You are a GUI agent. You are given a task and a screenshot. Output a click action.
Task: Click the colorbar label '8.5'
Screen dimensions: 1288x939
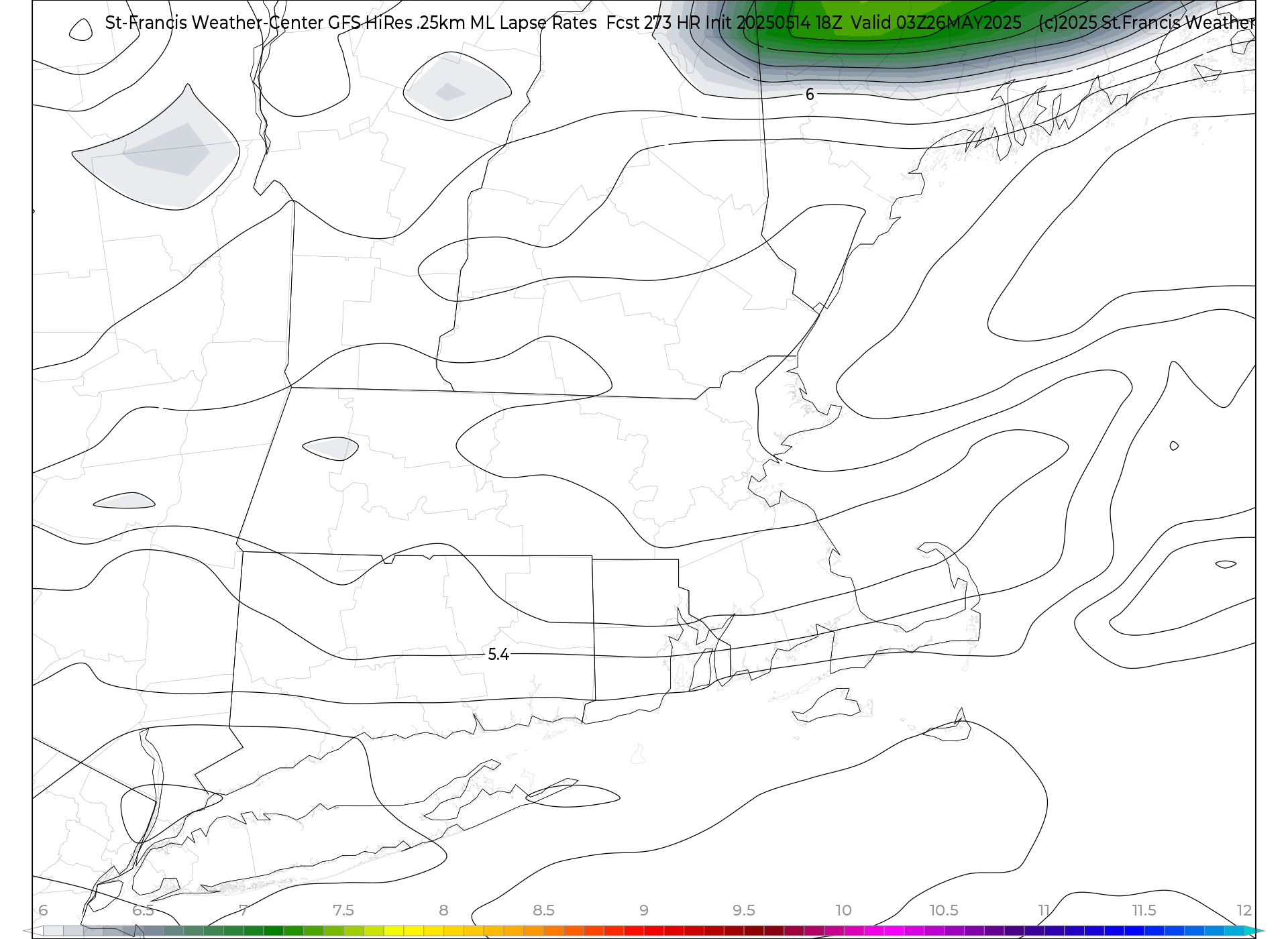543,911
